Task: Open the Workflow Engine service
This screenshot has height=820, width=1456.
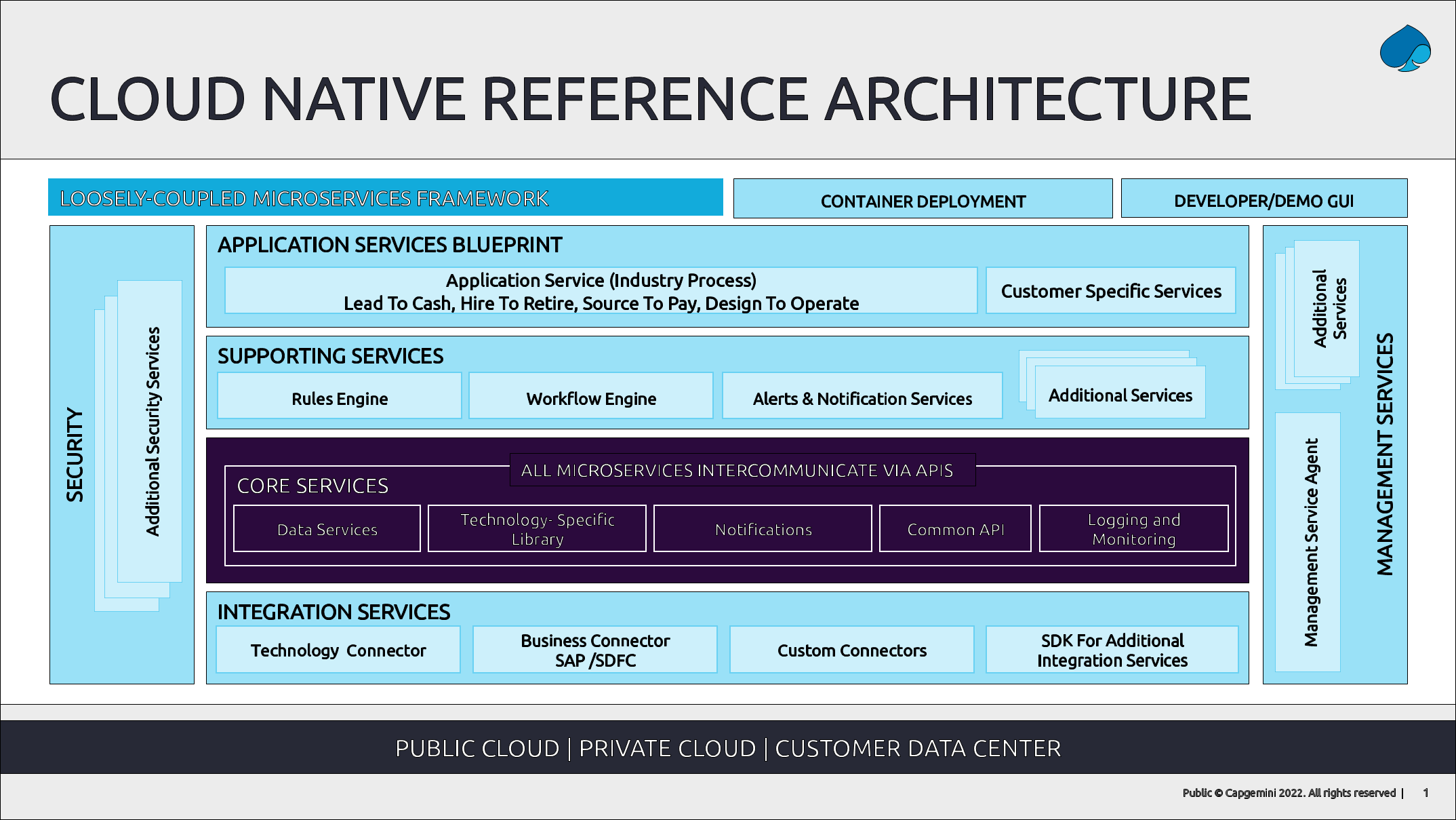Action: click(590, 397)
